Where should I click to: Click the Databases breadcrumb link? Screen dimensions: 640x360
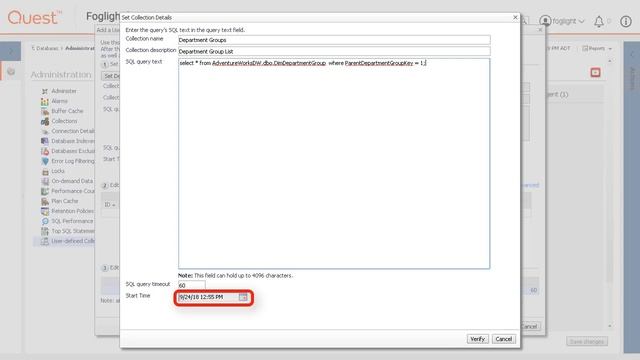tap(47, 48)
